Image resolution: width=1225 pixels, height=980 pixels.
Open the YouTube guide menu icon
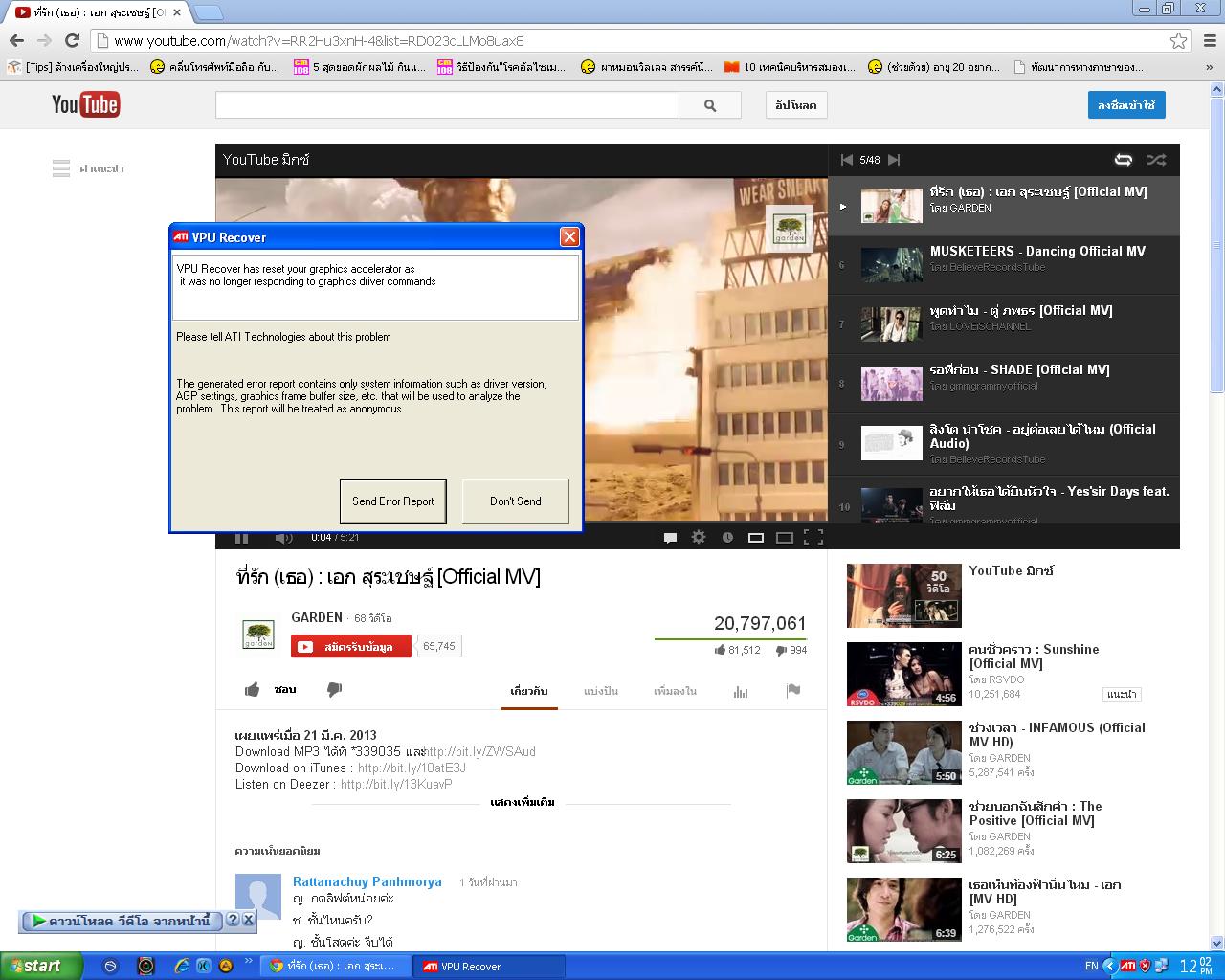[61, 168]
